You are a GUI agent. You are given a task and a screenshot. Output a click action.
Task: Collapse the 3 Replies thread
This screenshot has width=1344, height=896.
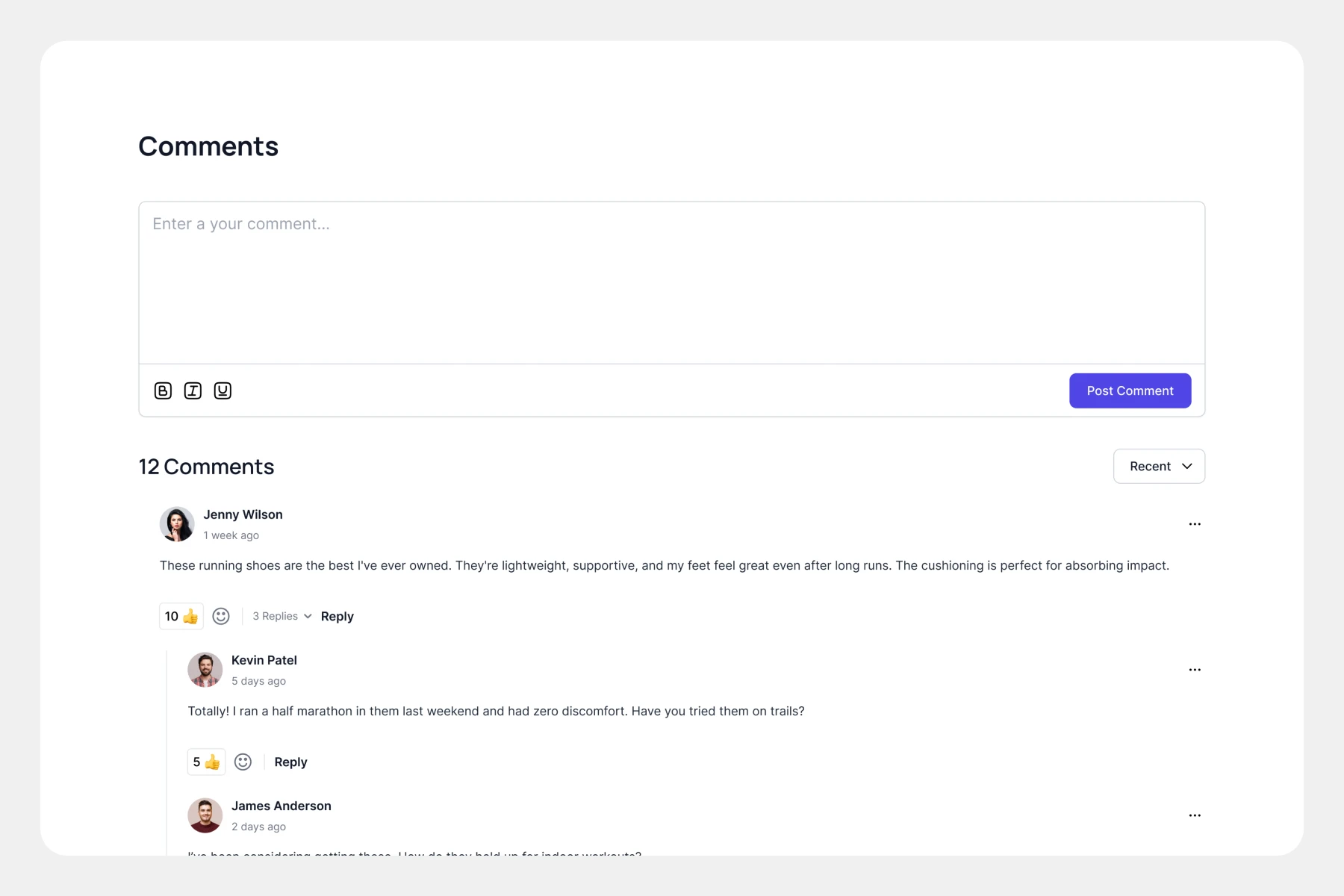point(281,616)
